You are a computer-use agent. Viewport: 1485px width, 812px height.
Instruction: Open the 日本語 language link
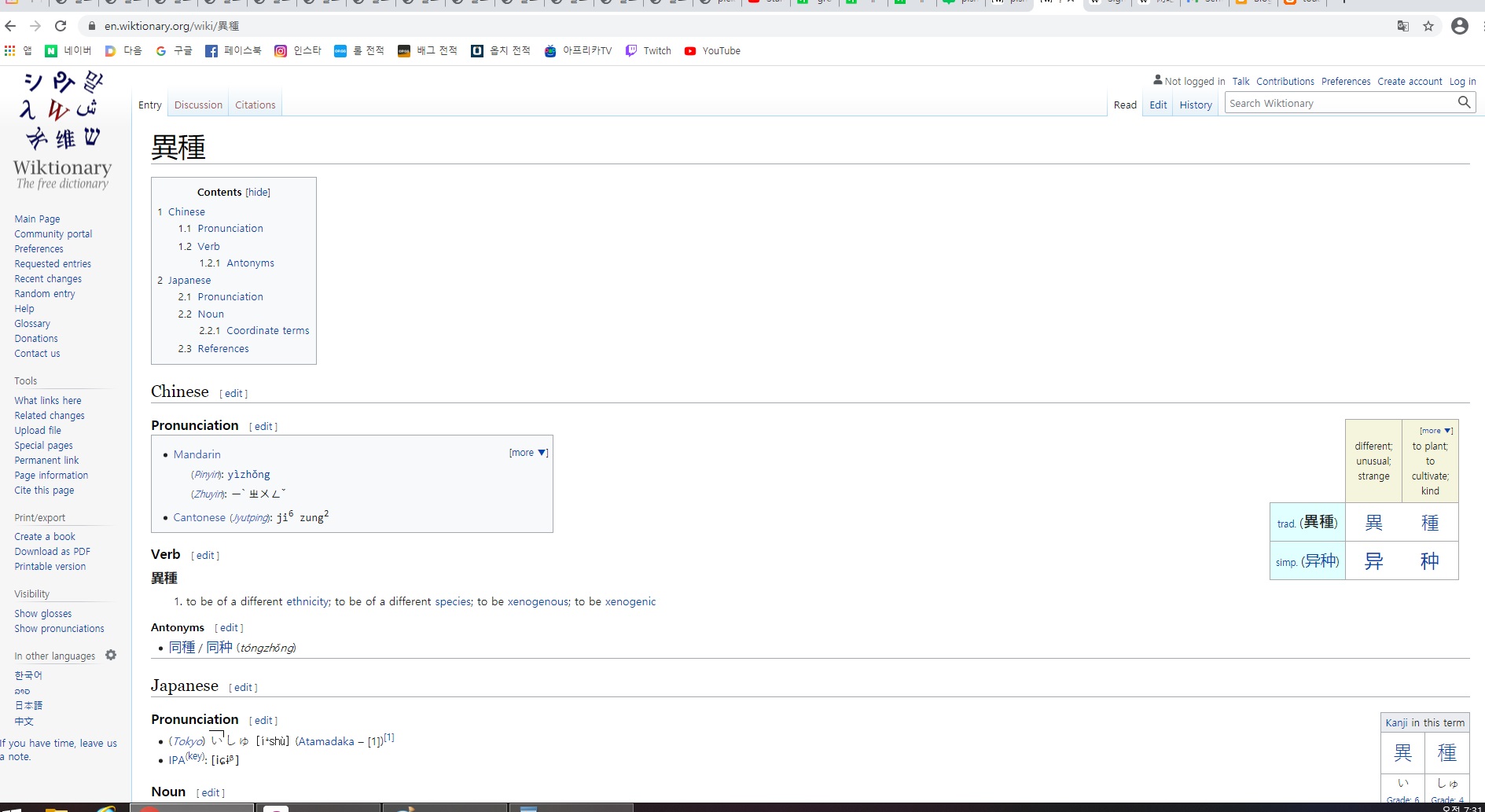pyautogui.click(x=28, y=706)
